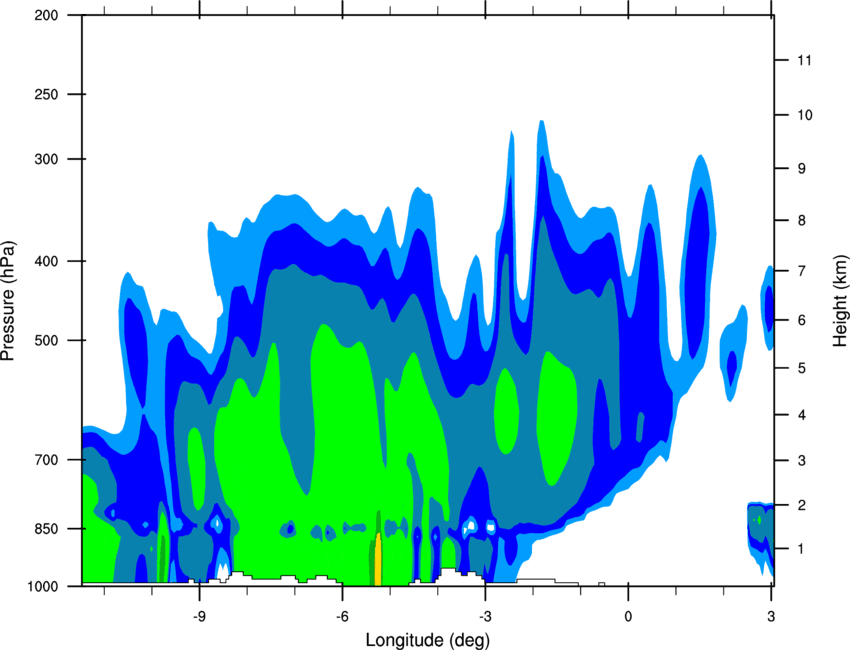Click the 'Height (km)' axis title
850x650 pixels.
pos(840,301)
